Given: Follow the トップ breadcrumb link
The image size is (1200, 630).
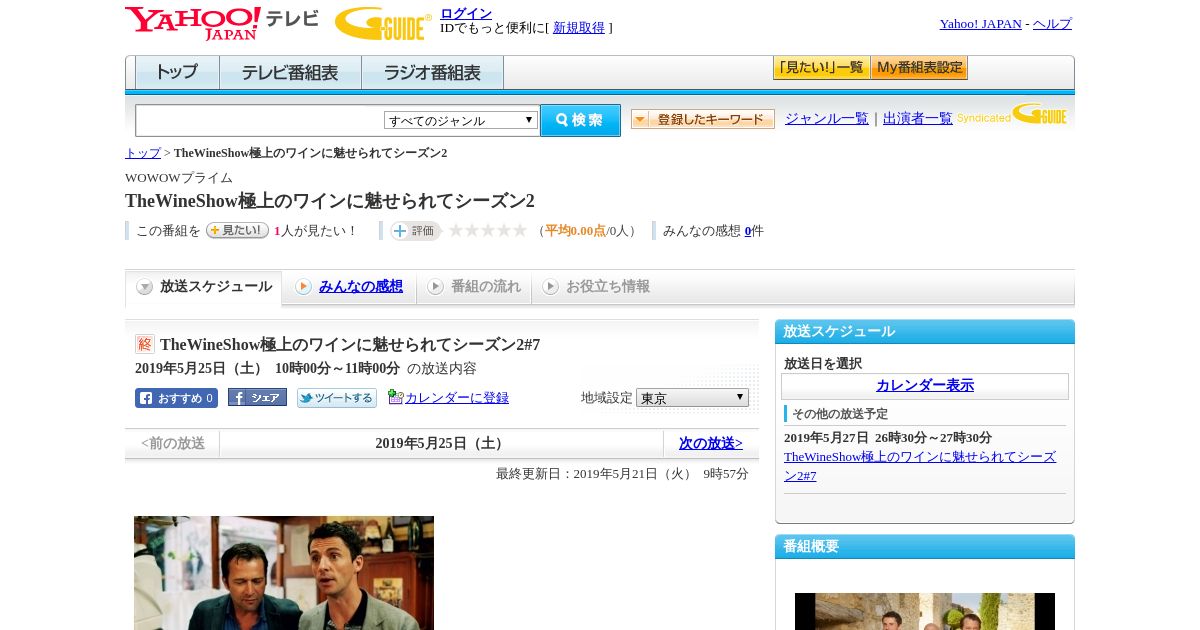Looking at the screenshot, I should click(x=143, y=153).
